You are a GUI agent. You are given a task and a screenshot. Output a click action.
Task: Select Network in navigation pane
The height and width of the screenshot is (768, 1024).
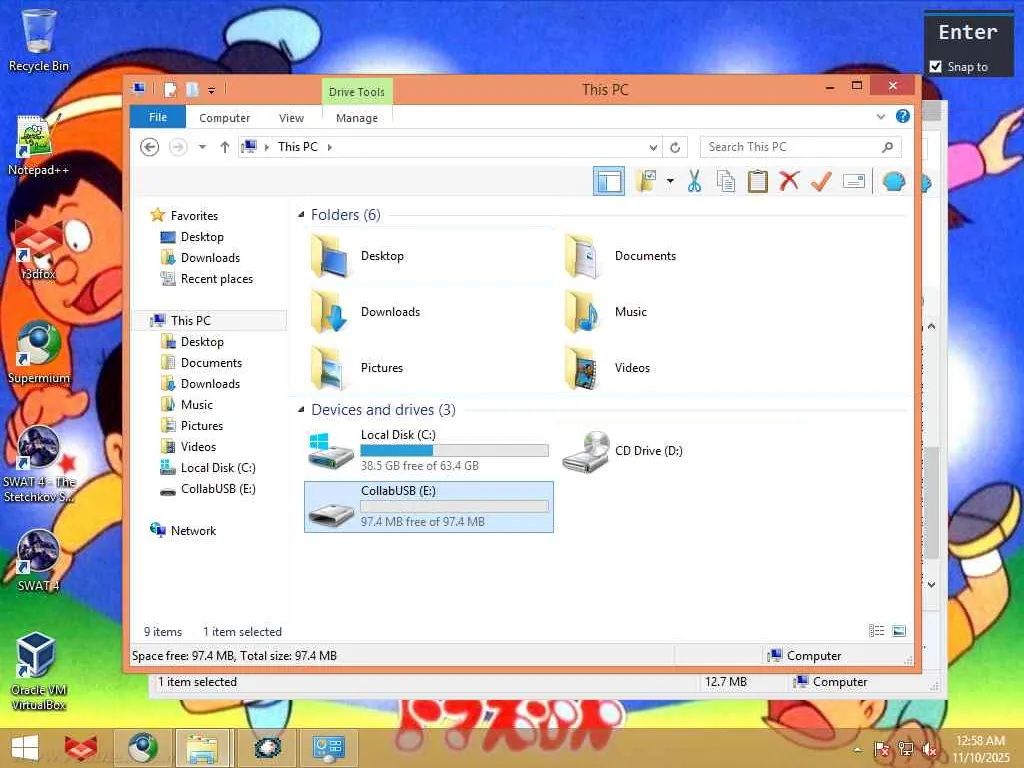[193, 531]
